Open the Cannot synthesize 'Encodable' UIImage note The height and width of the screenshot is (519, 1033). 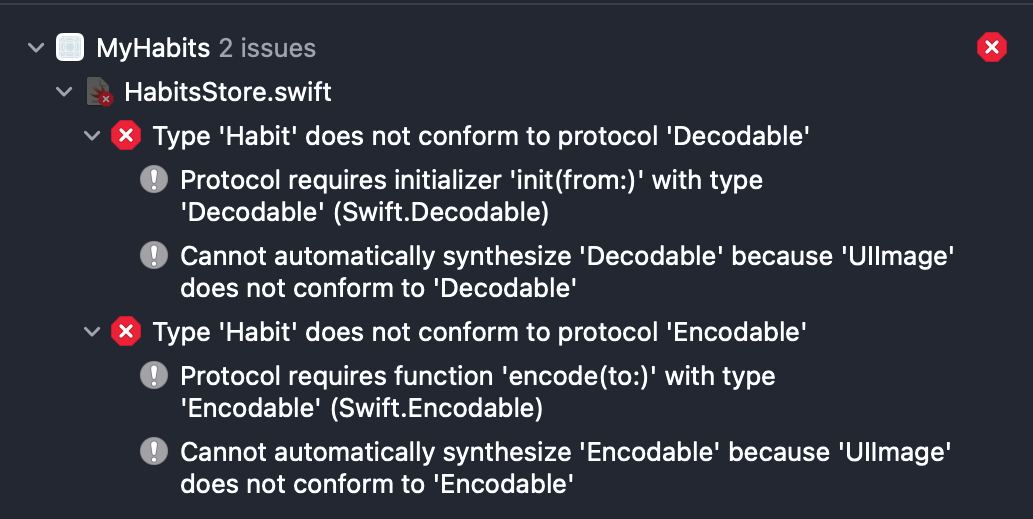566,468
